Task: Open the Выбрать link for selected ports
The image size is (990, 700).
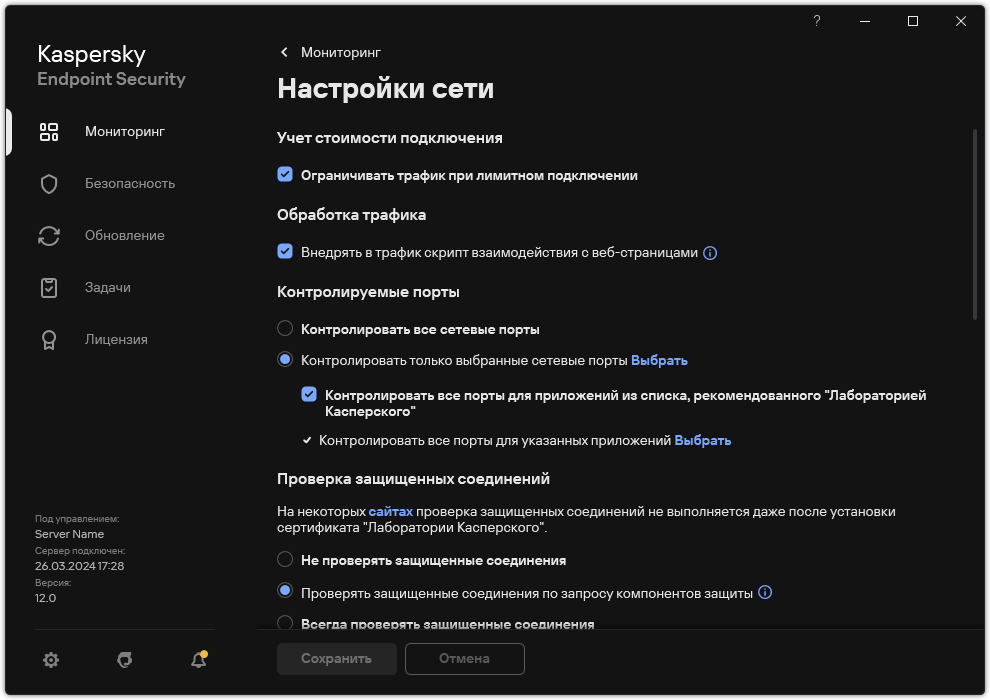Action: click(x=660, y=360)
